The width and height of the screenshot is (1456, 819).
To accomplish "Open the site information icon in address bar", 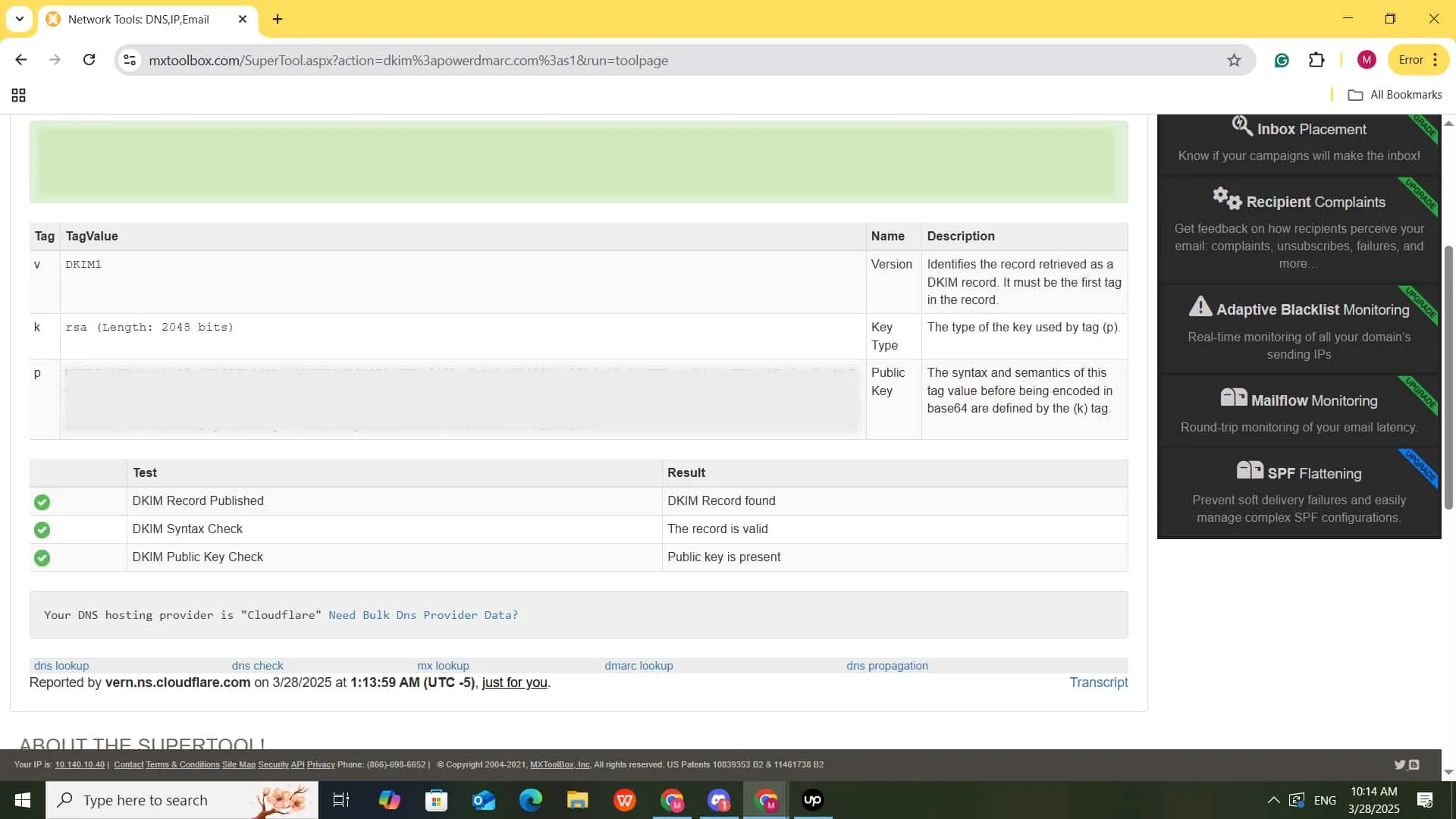I will (x=130, y=60).
